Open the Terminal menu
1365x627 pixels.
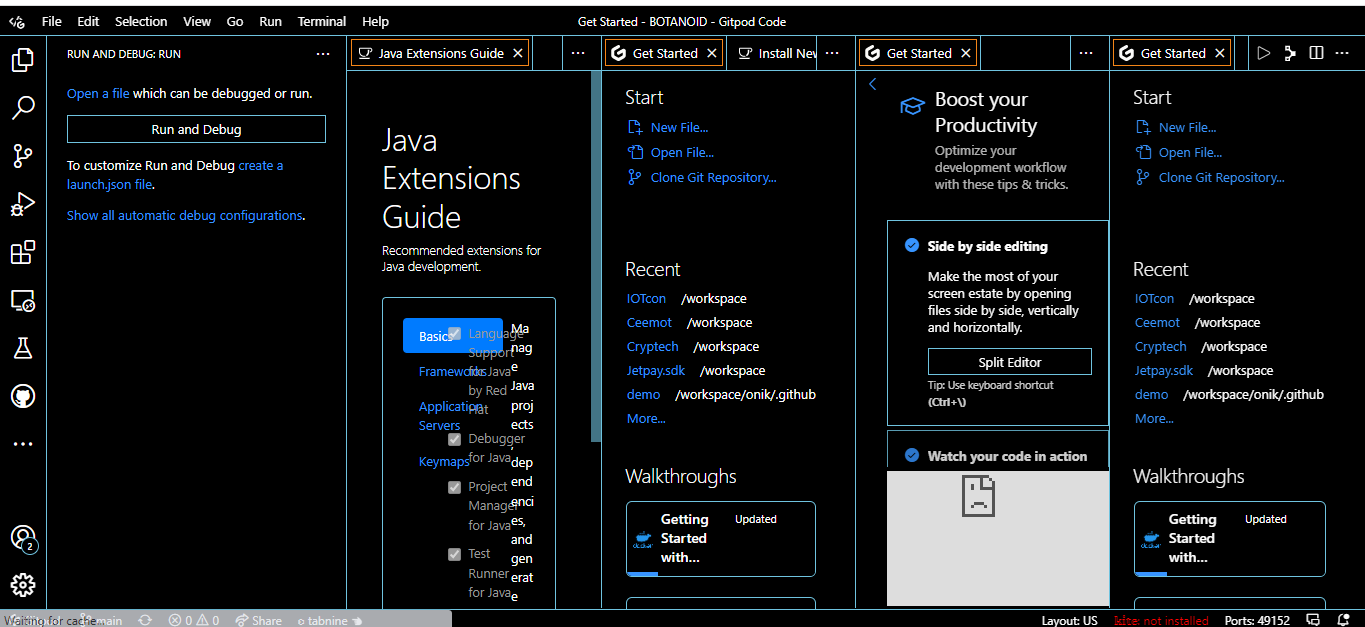click(x=322, y=21)
